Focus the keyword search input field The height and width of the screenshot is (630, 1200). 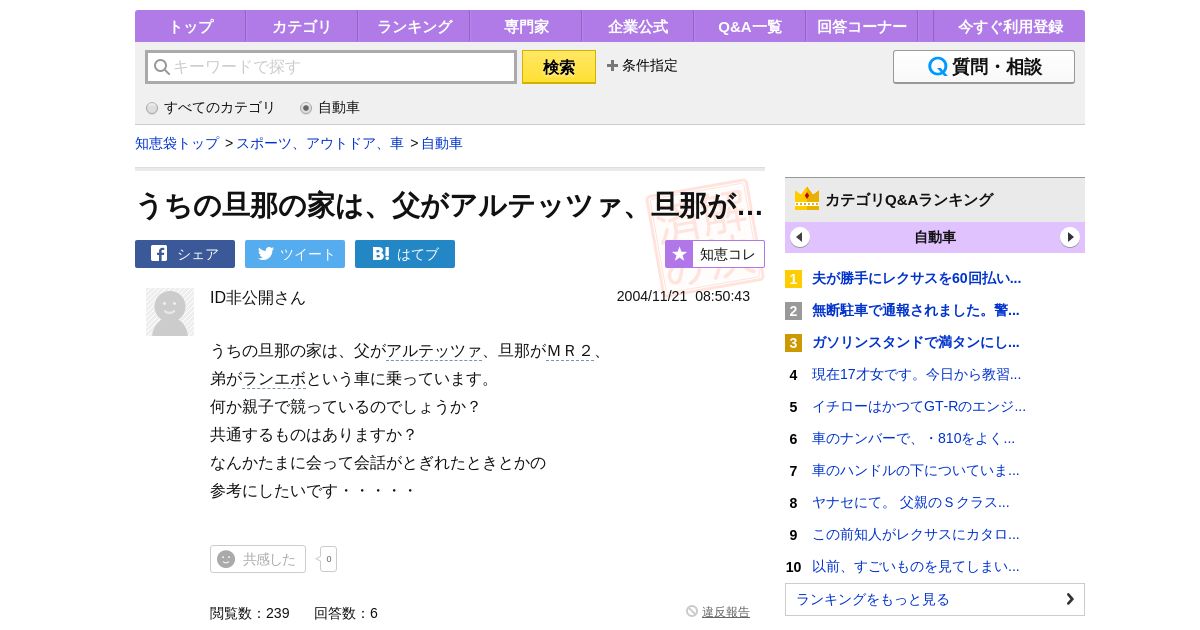[331, 67]
